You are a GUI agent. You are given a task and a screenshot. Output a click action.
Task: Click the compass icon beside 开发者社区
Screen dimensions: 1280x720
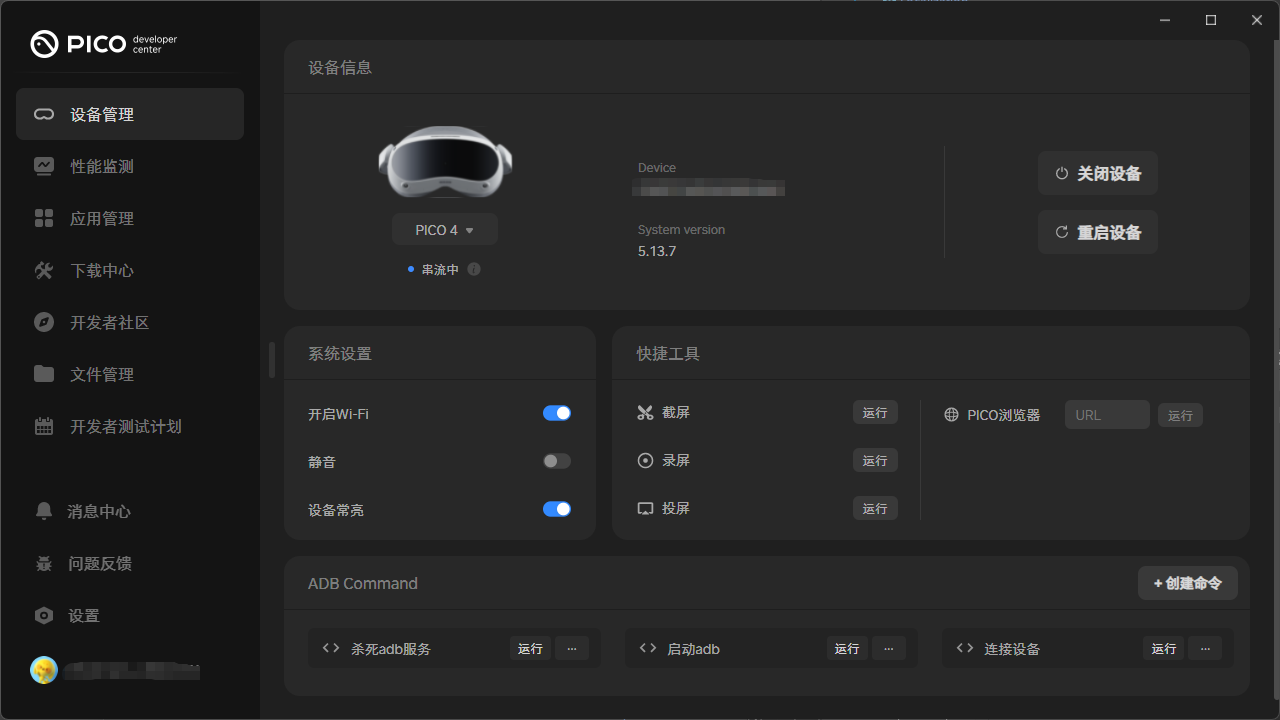(44, 323)
